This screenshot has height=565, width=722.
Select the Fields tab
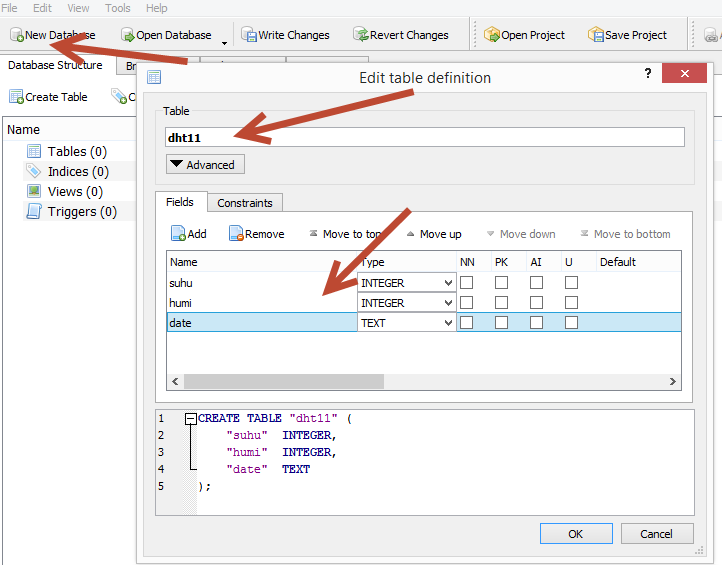(x=180, y=202)
